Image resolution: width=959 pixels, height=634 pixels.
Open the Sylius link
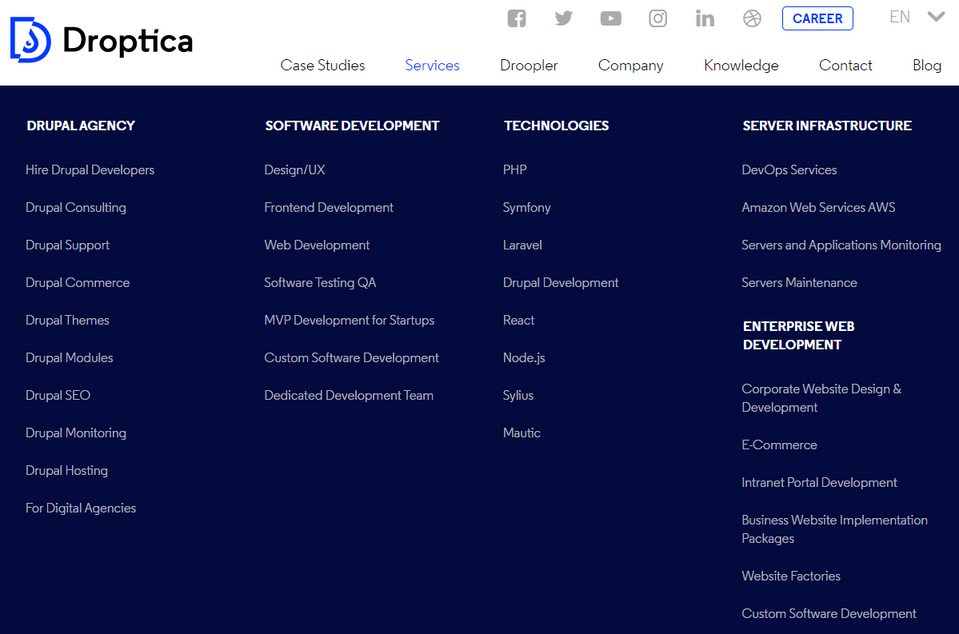pyautogui.click(x=518, y=396)
